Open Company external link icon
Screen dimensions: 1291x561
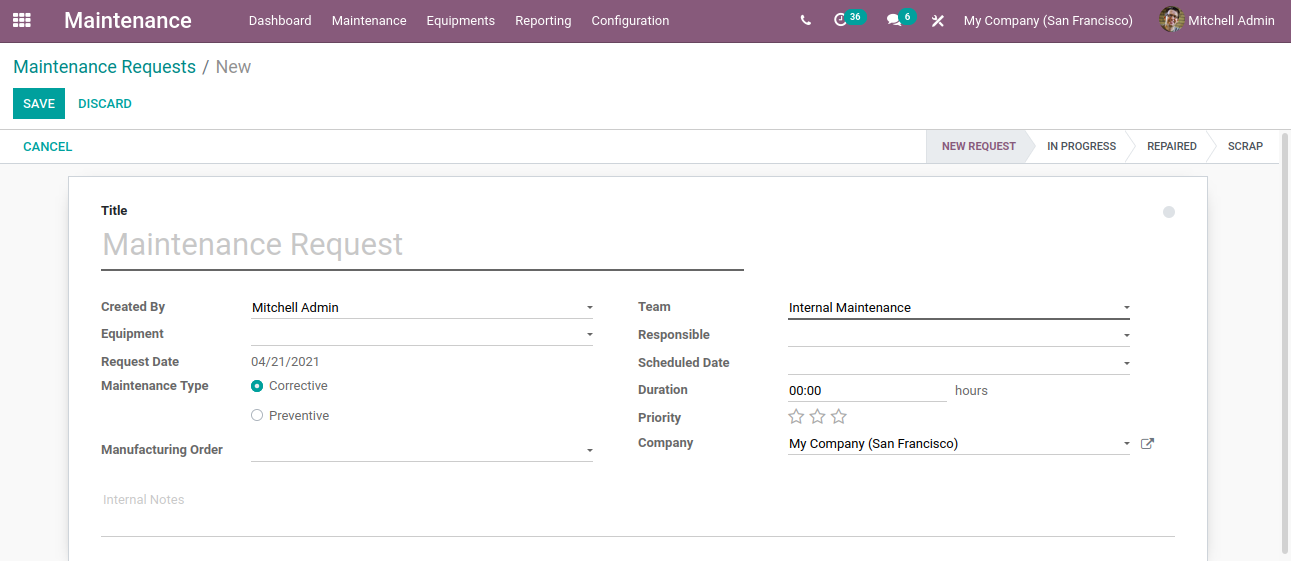click(x=1147, y=444)
